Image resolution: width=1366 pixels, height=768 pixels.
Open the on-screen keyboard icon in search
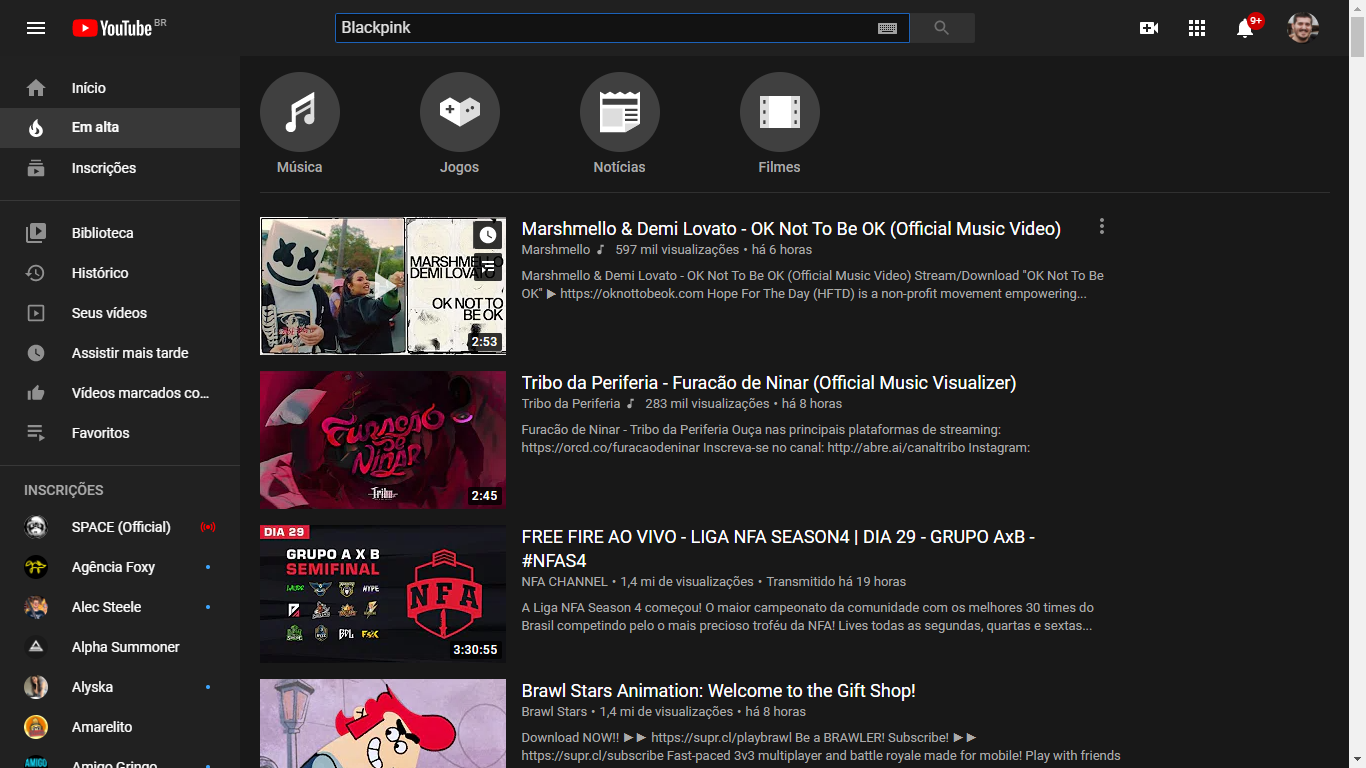point(887,28)
